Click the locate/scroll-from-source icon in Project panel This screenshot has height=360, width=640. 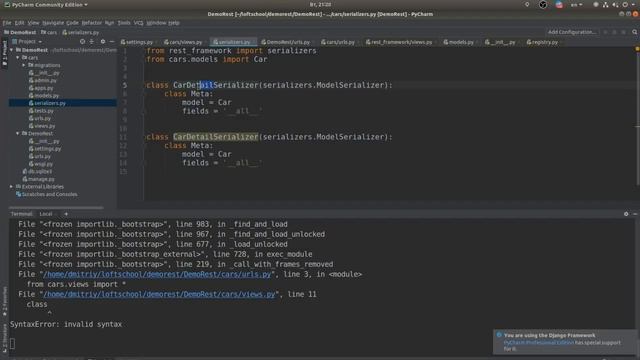pos(82,42)
